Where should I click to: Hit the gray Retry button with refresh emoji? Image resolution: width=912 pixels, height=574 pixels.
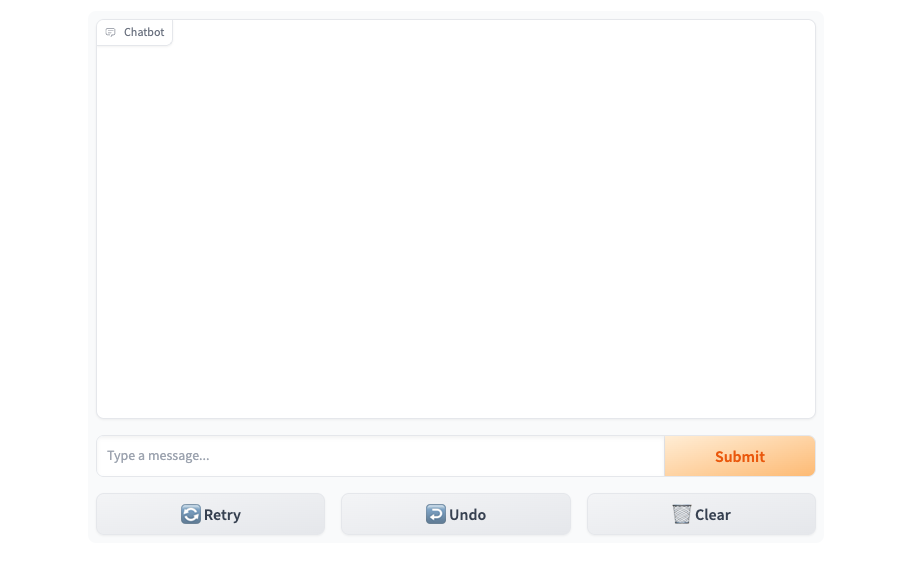coord(211,514)
